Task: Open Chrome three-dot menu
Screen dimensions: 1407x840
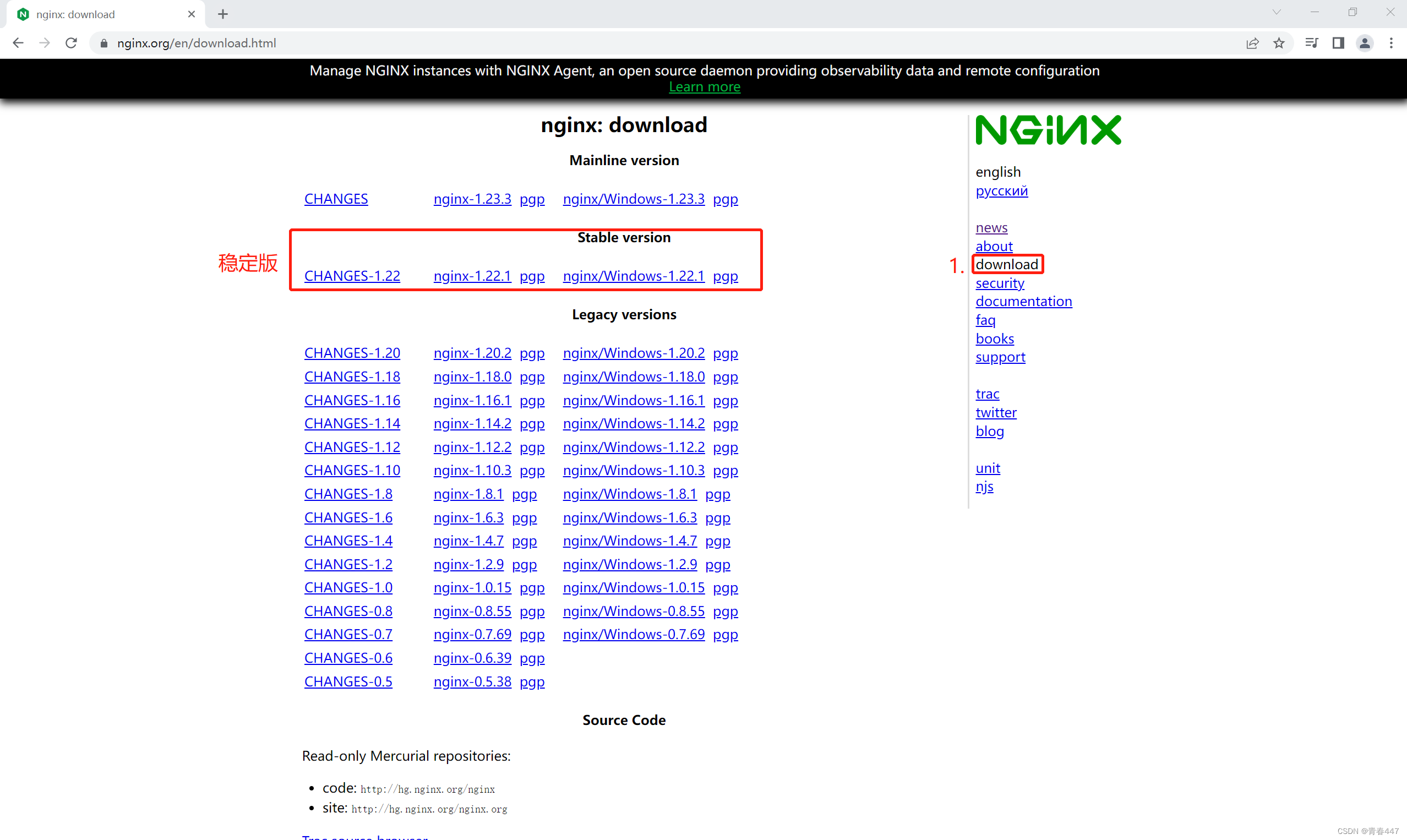Action: pos(1391,43)
